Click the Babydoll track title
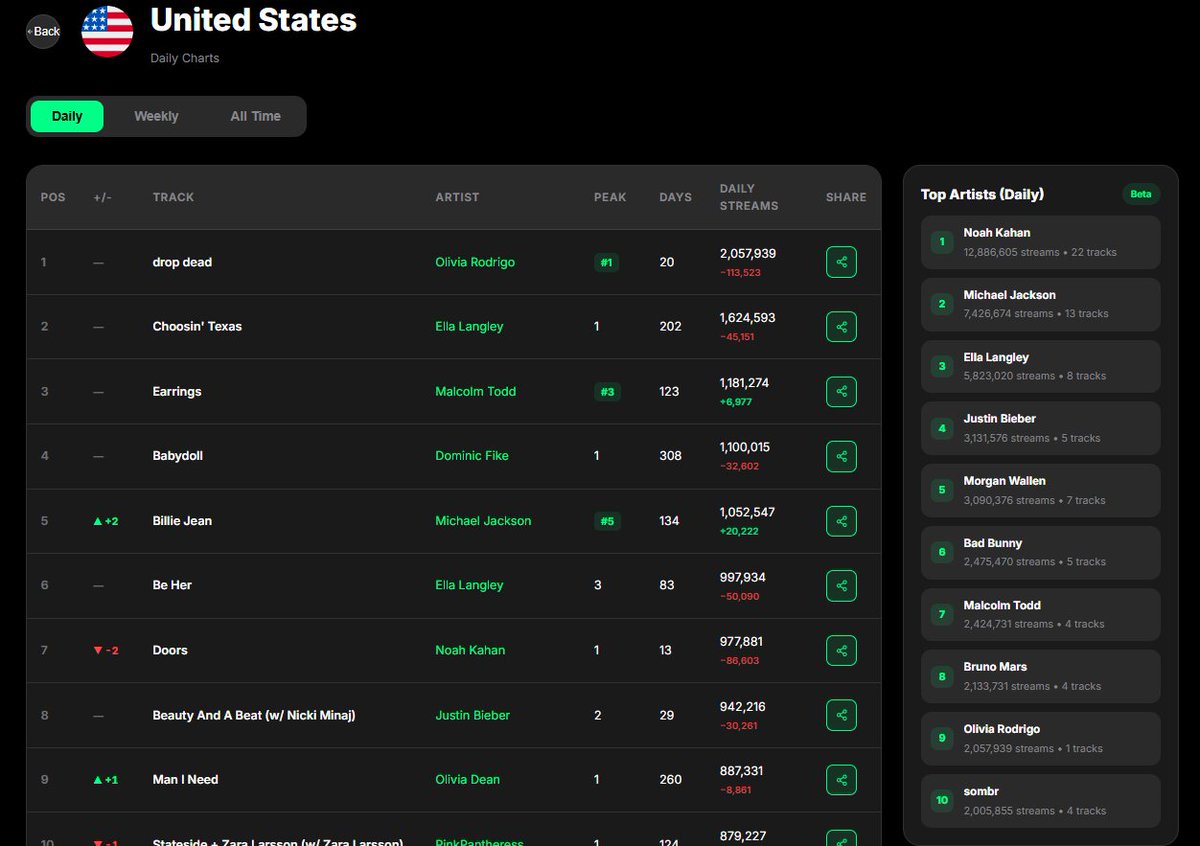 tap(178, 455)
